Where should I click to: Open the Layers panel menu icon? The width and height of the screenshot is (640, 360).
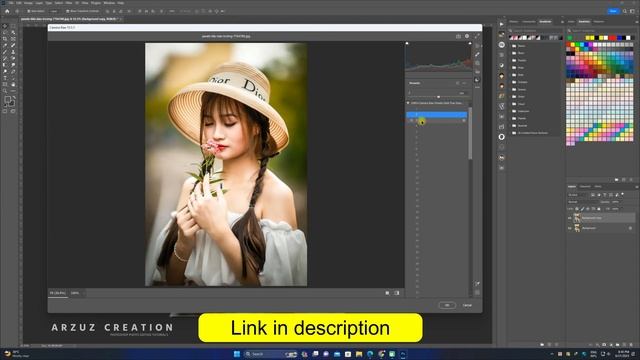pos(636,187)
